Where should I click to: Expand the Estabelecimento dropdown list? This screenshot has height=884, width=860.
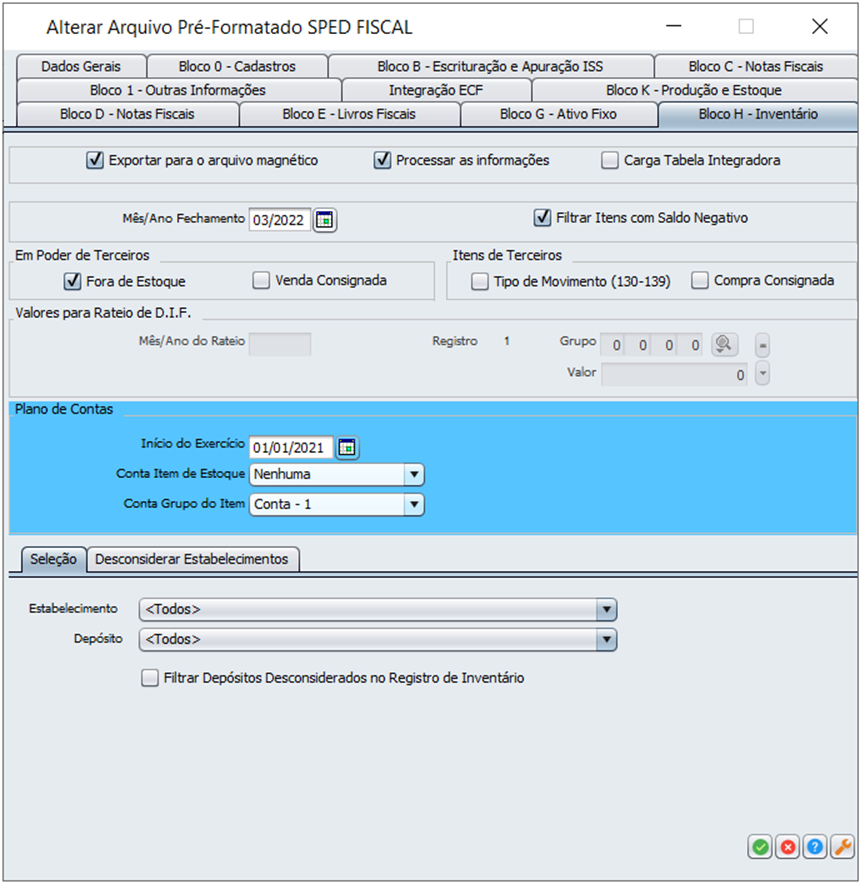(378, 609)
